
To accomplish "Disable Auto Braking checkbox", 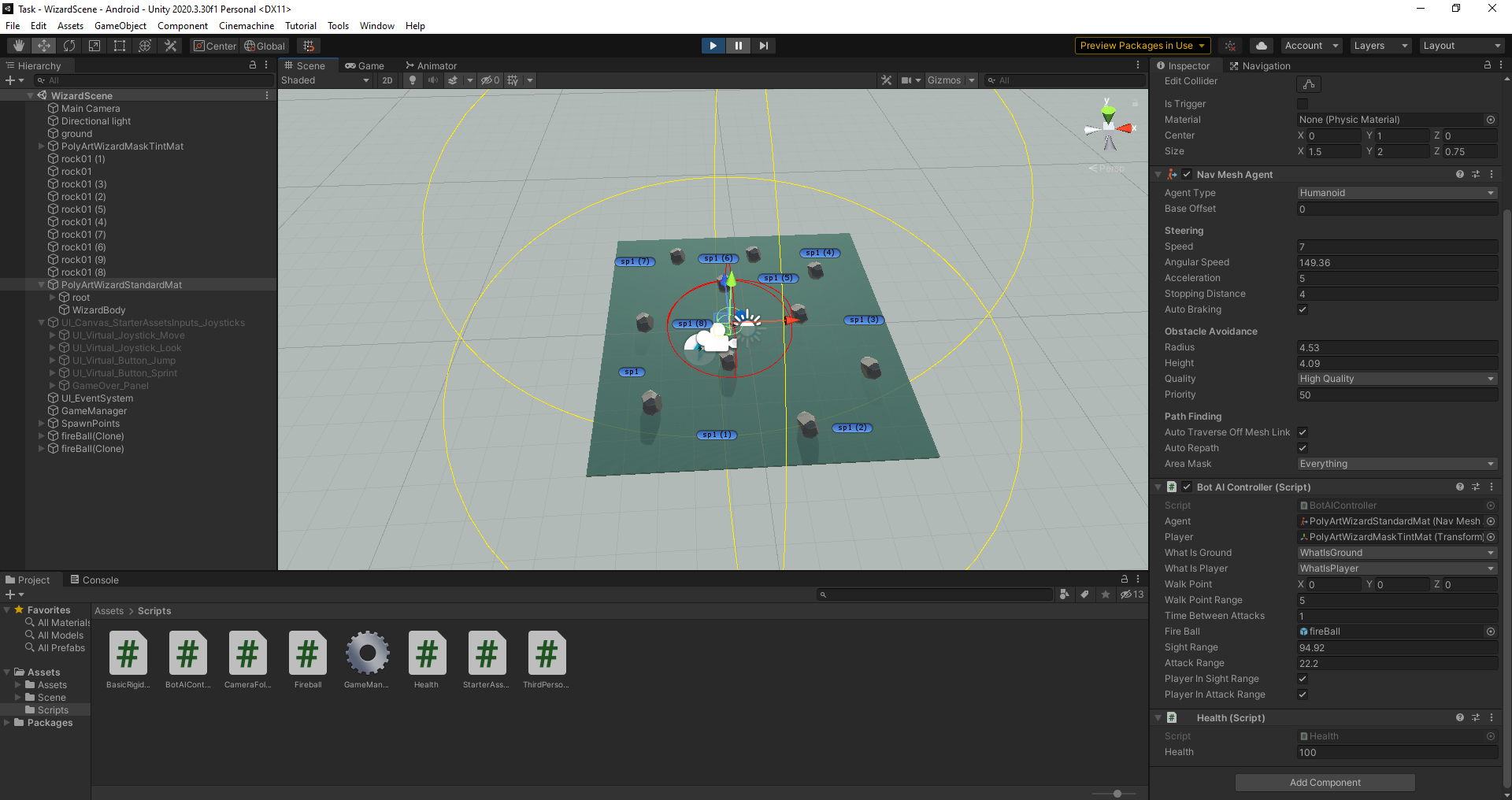I will pos(1303,309).
